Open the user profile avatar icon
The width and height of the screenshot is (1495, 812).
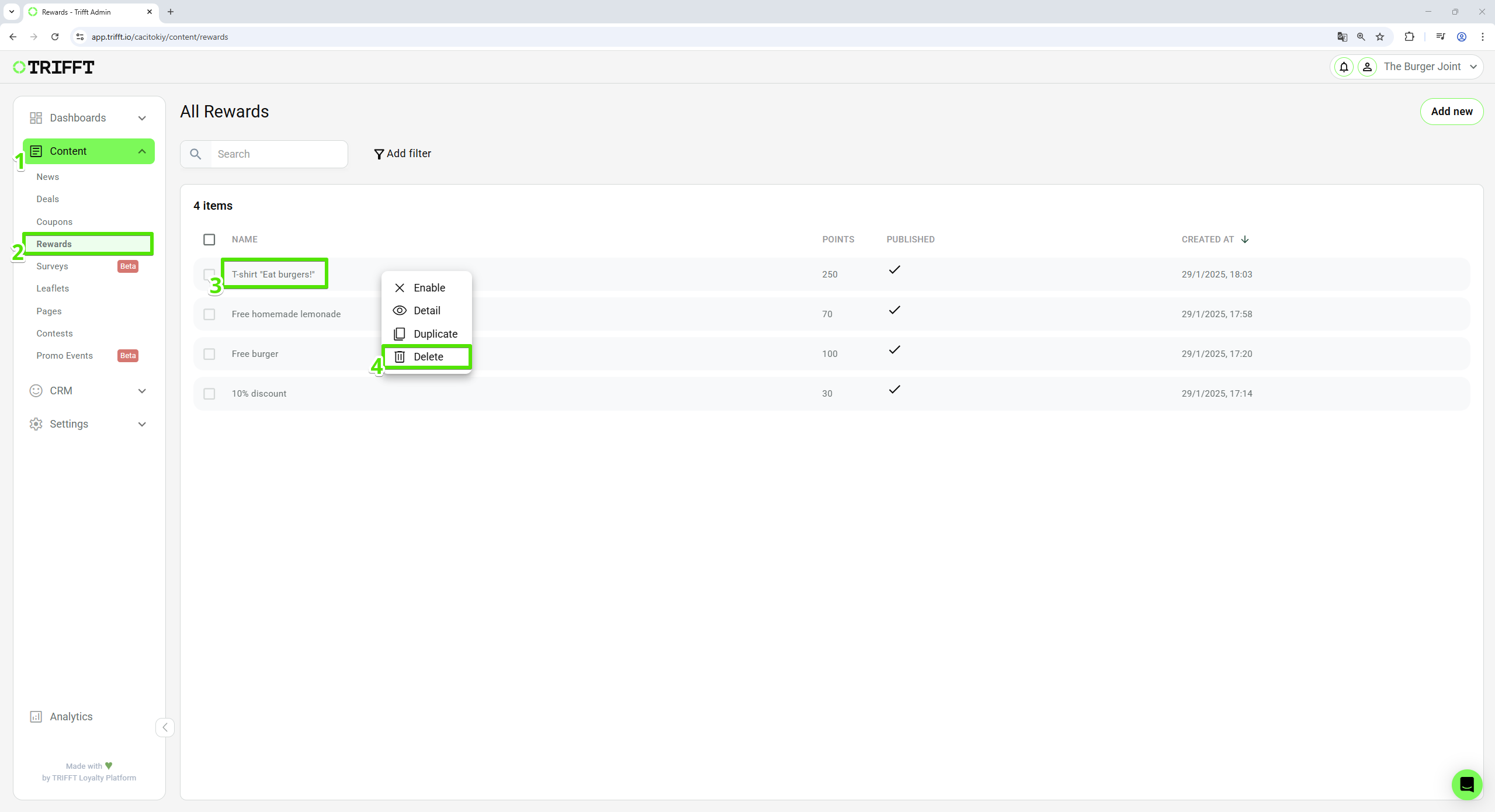pyautogui.click(x=1367, y=67)
